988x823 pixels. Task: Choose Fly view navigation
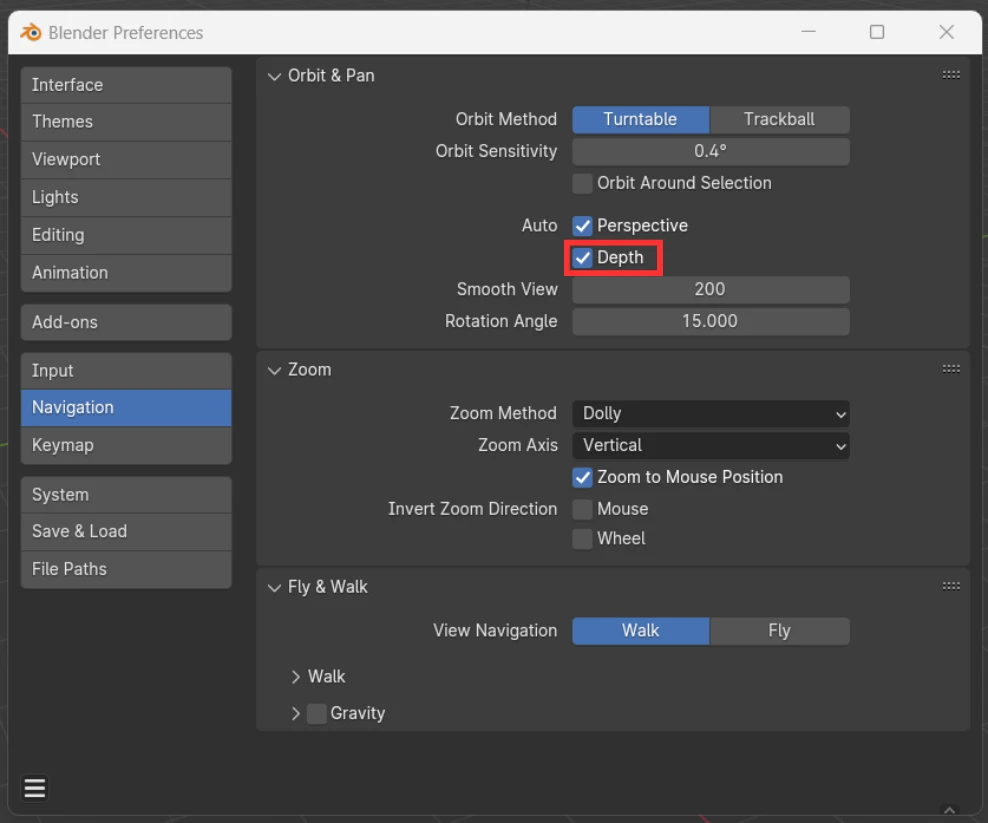[779, 631]
